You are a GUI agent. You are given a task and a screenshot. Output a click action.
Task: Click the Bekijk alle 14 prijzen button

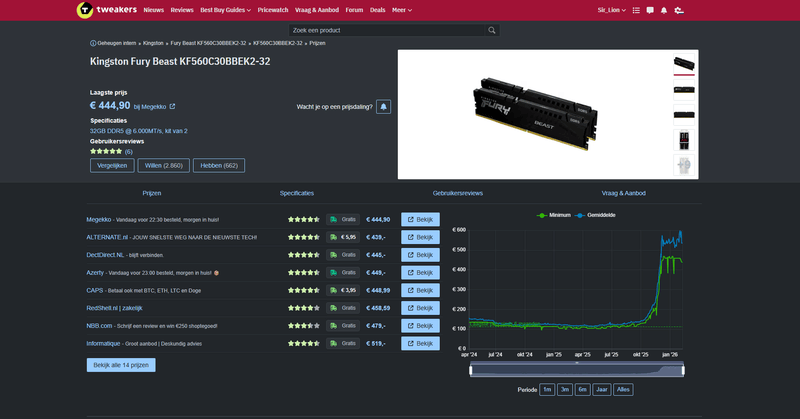pyautogui.click(x=121, y=365)
